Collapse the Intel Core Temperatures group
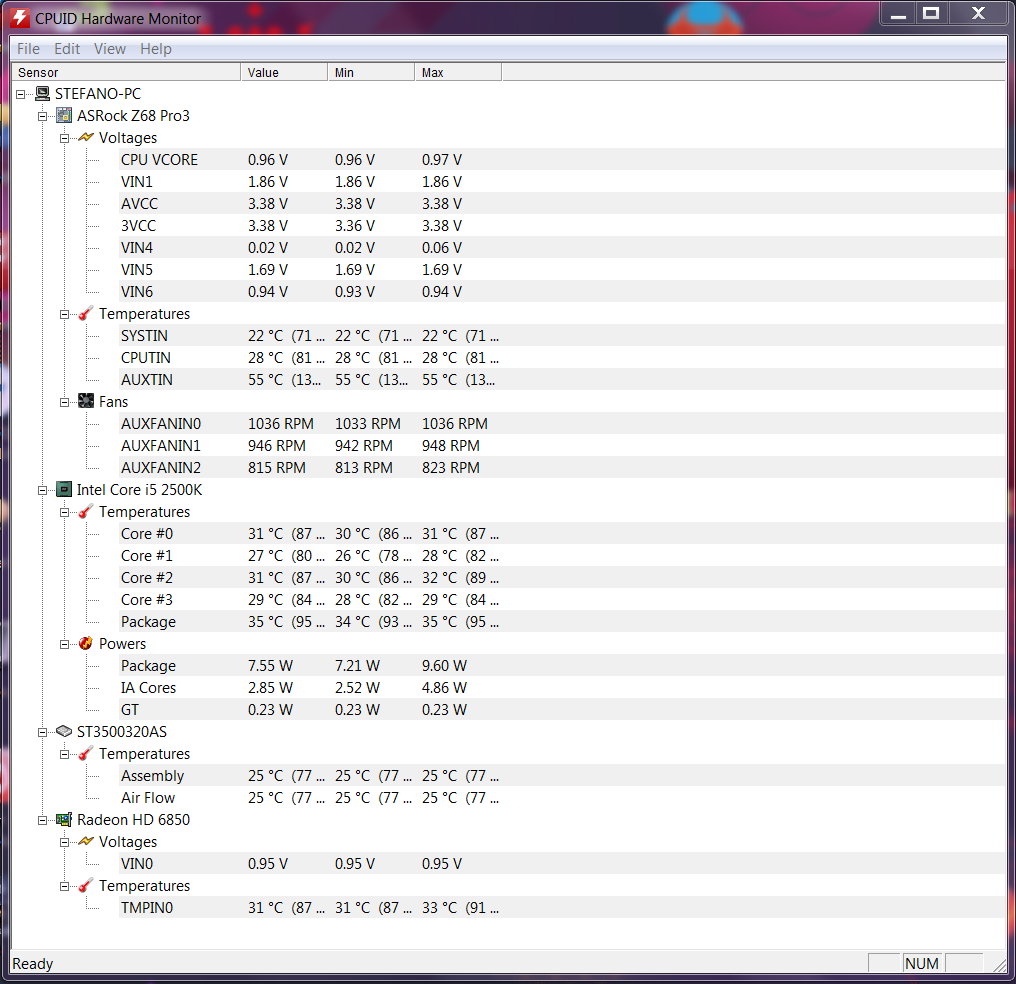Viewport: 1016px width, 984px height. pyautogui.click(x=64, y=512)
